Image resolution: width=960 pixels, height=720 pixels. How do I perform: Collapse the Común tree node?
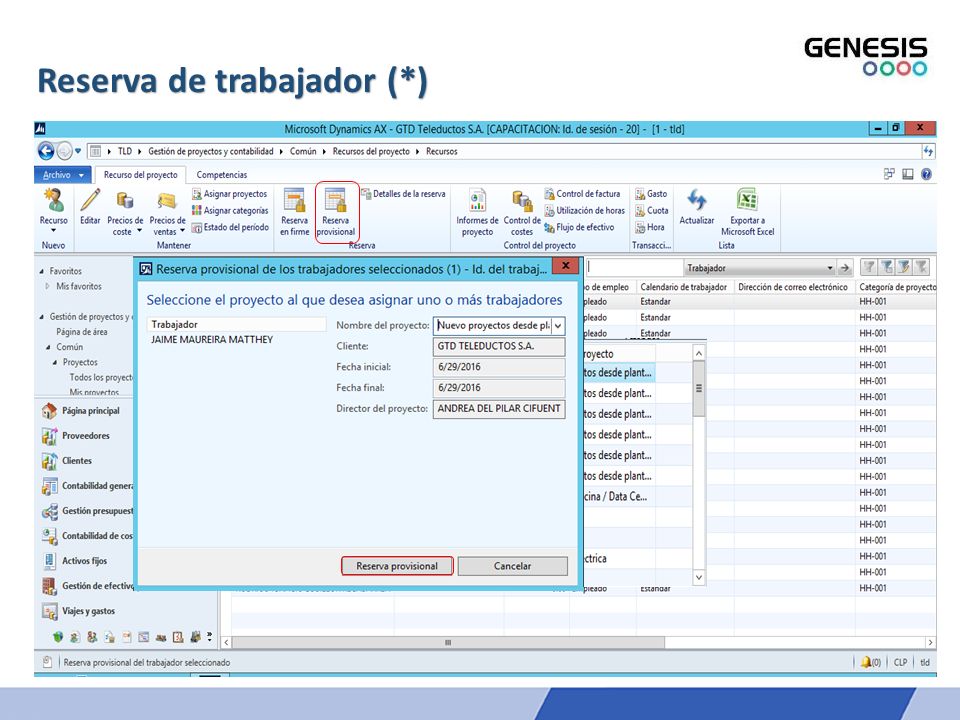(x=48, y=347)
